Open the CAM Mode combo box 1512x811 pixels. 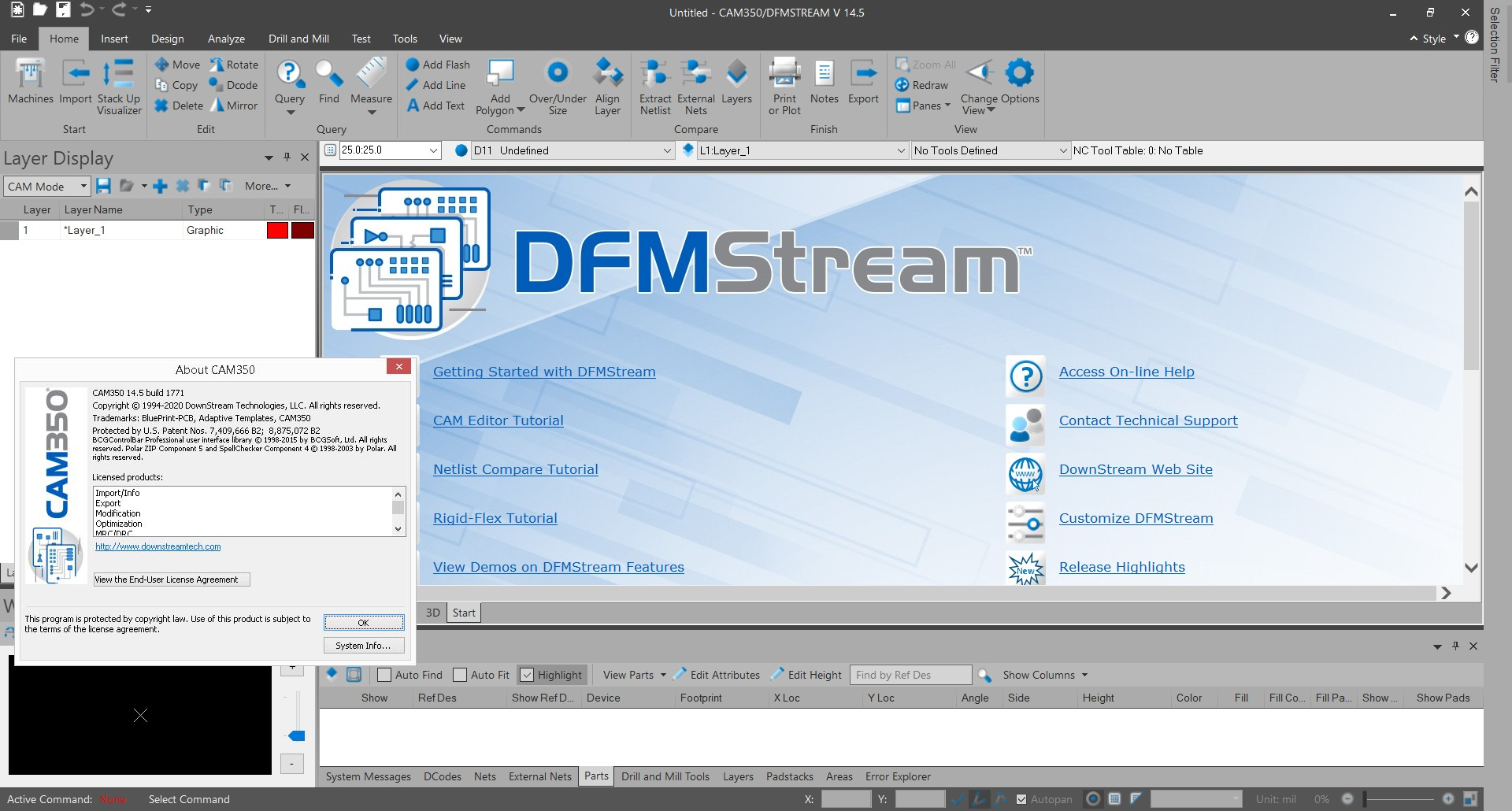(47, 187)
